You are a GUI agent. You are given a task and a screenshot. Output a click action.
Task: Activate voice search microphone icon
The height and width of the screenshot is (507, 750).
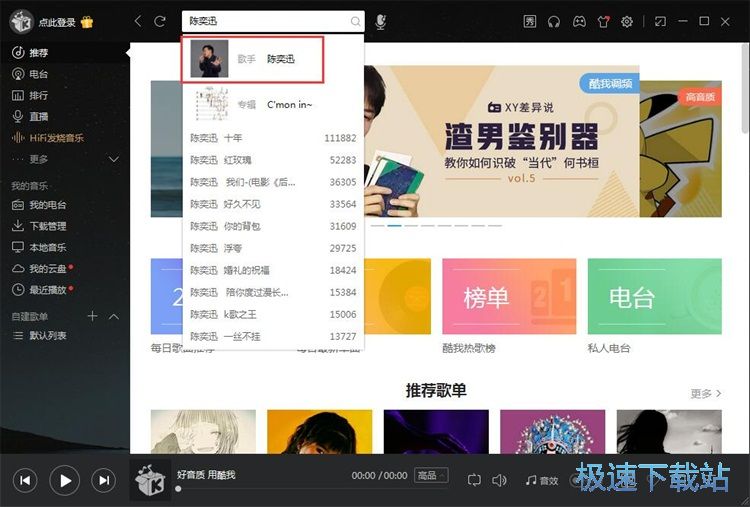[x=380, y=22]
